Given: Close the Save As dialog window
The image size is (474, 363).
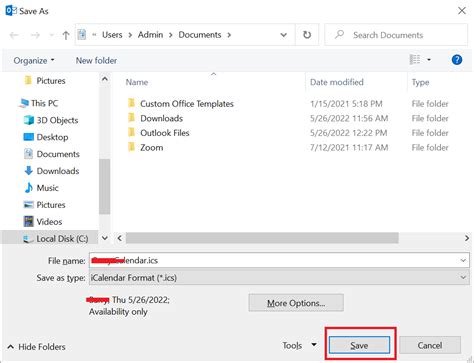Looking at the screenshot, I should 462,11.
